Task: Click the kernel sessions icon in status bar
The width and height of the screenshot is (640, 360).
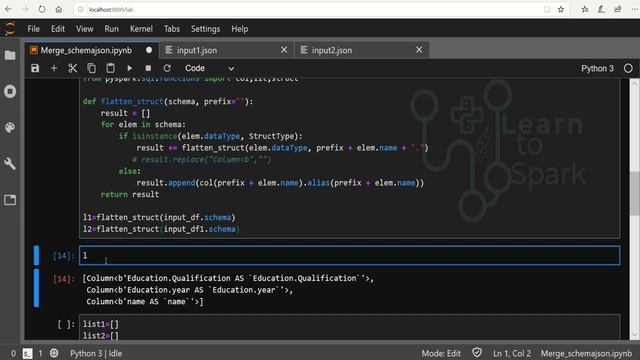Action: coord(54,353)
